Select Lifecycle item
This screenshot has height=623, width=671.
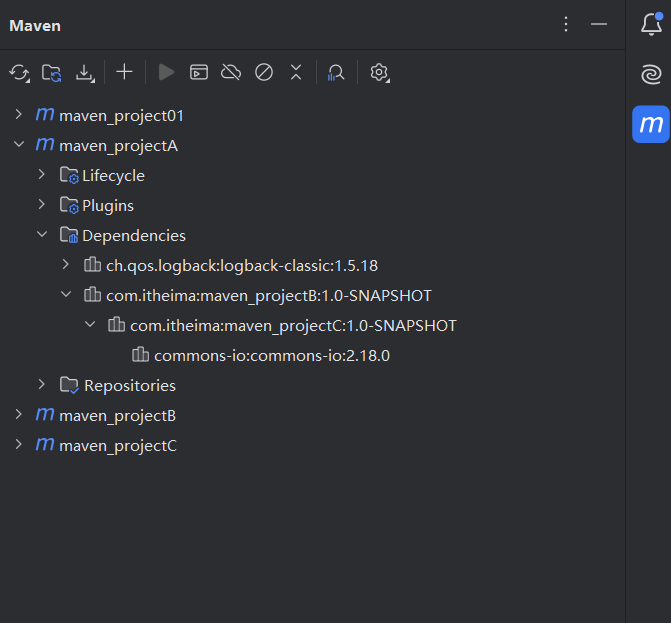[x=113, y=176]
